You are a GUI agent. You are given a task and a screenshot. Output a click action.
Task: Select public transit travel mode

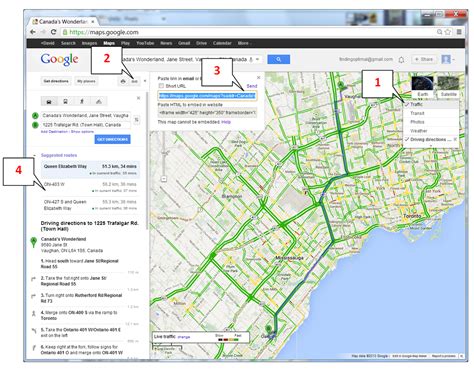tap(65, 101)
